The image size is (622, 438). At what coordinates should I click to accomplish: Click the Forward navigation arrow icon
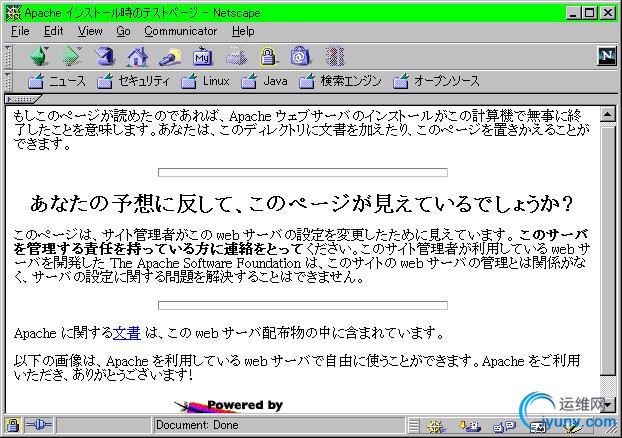[72, 56]
